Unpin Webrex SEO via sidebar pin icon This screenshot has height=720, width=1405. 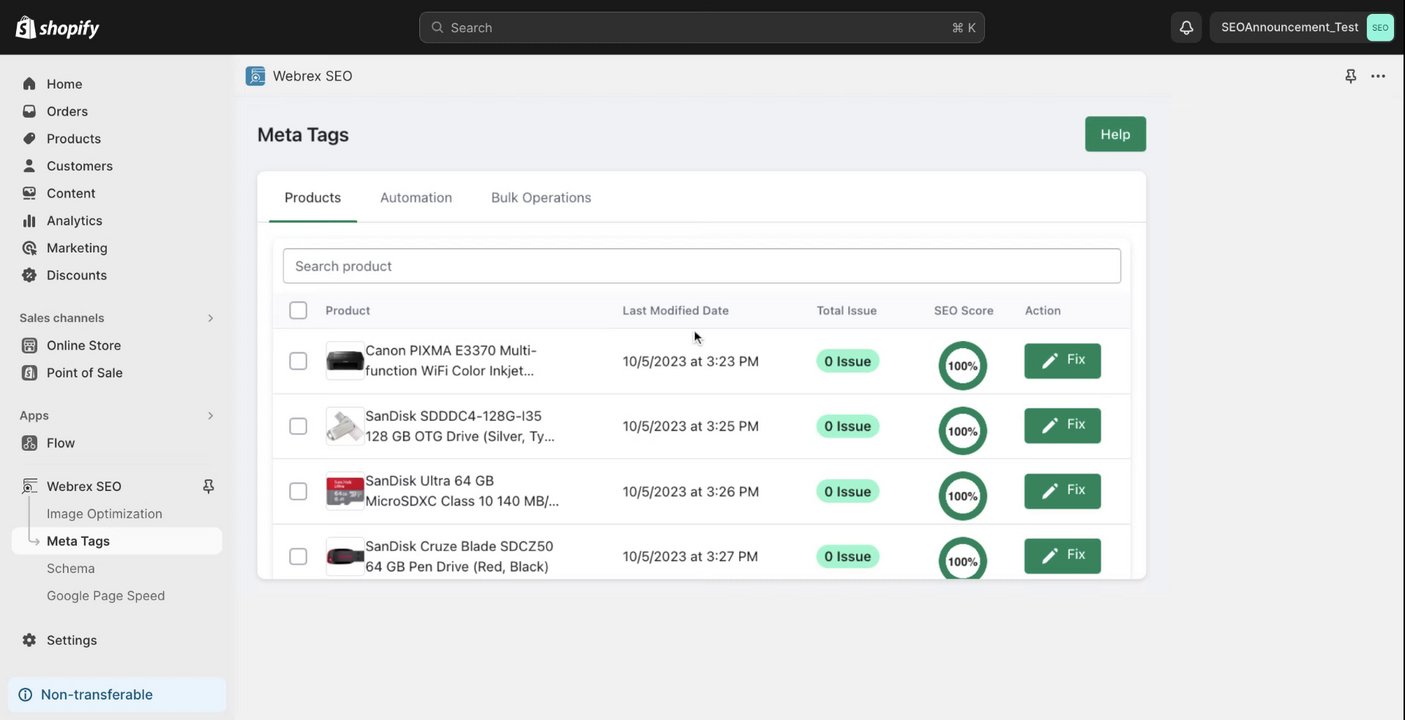[208, 486]
